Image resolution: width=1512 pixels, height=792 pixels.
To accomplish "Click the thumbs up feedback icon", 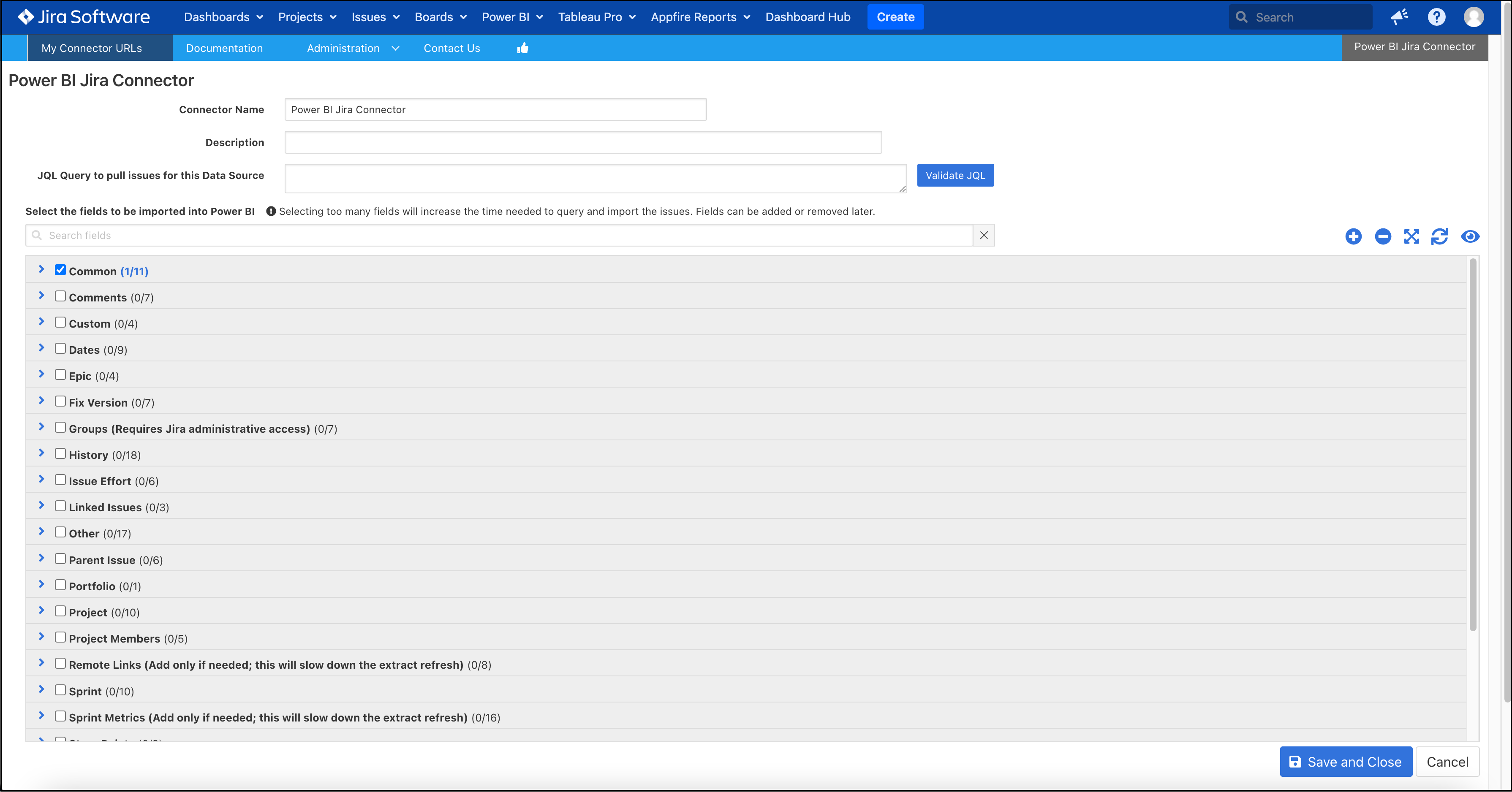I will click(x=522, y=48).
